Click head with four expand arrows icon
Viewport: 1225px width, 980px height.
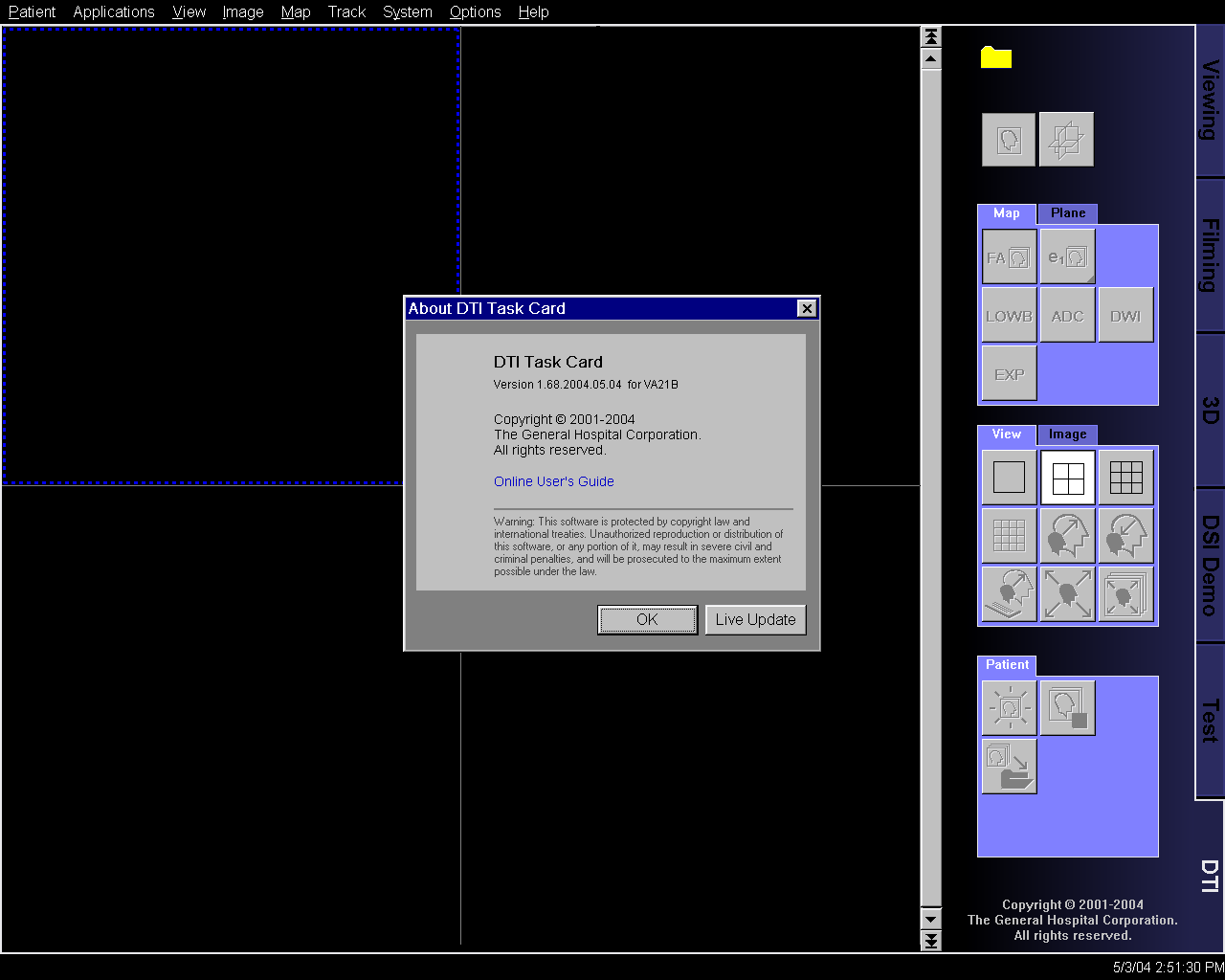(x=1067, y=593)
